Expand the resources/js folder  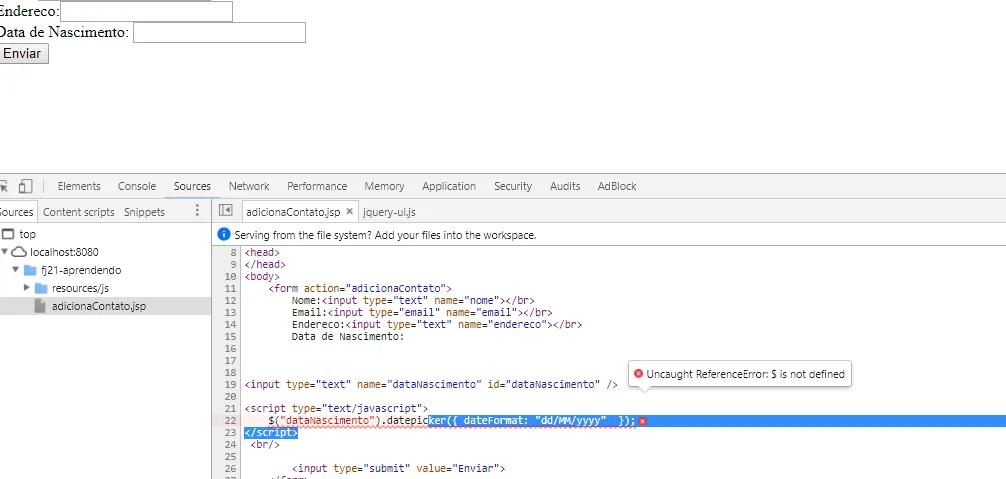tap(27, 288)
